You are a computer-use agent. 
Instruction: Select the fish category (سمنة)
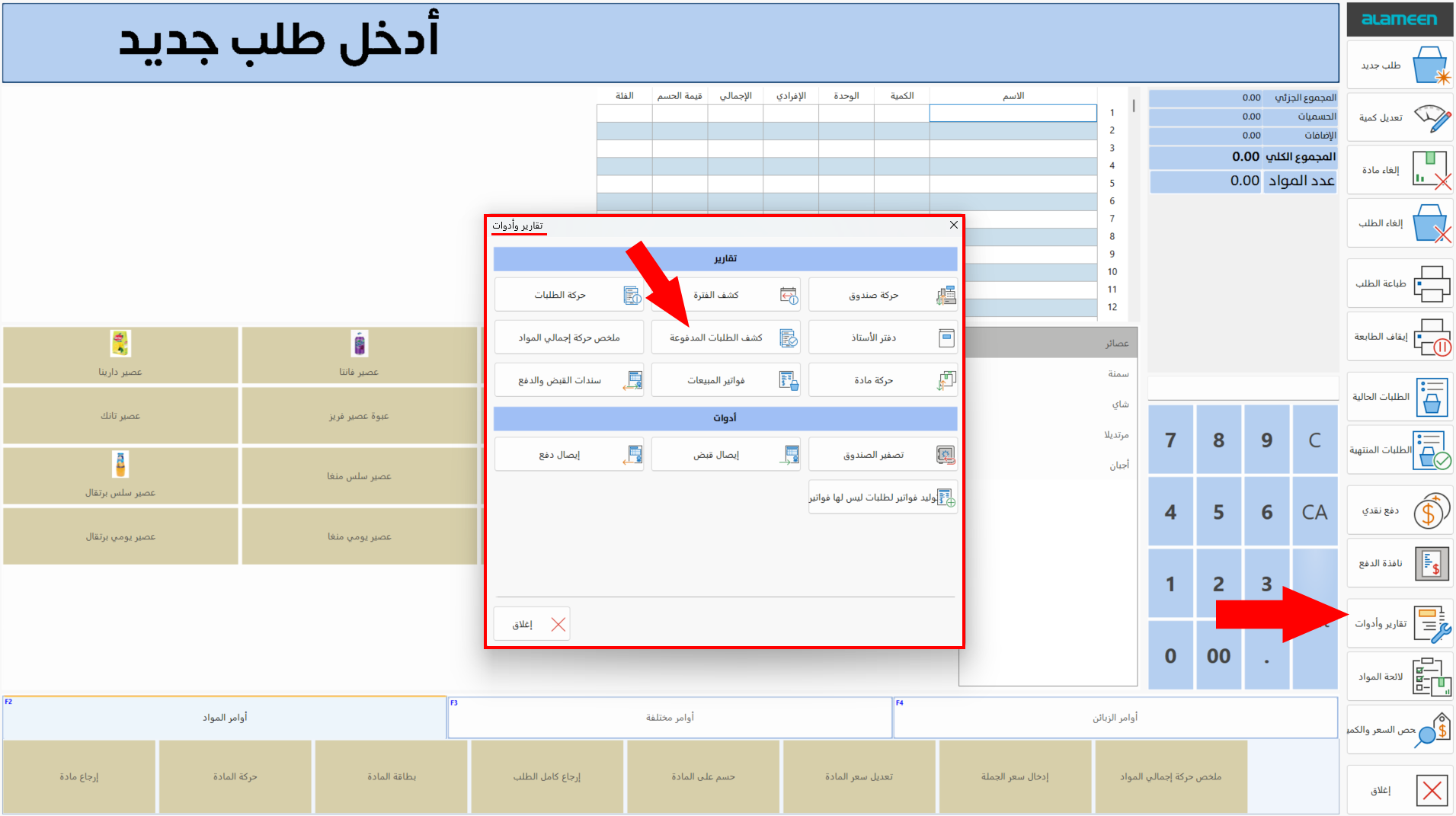1051,374
